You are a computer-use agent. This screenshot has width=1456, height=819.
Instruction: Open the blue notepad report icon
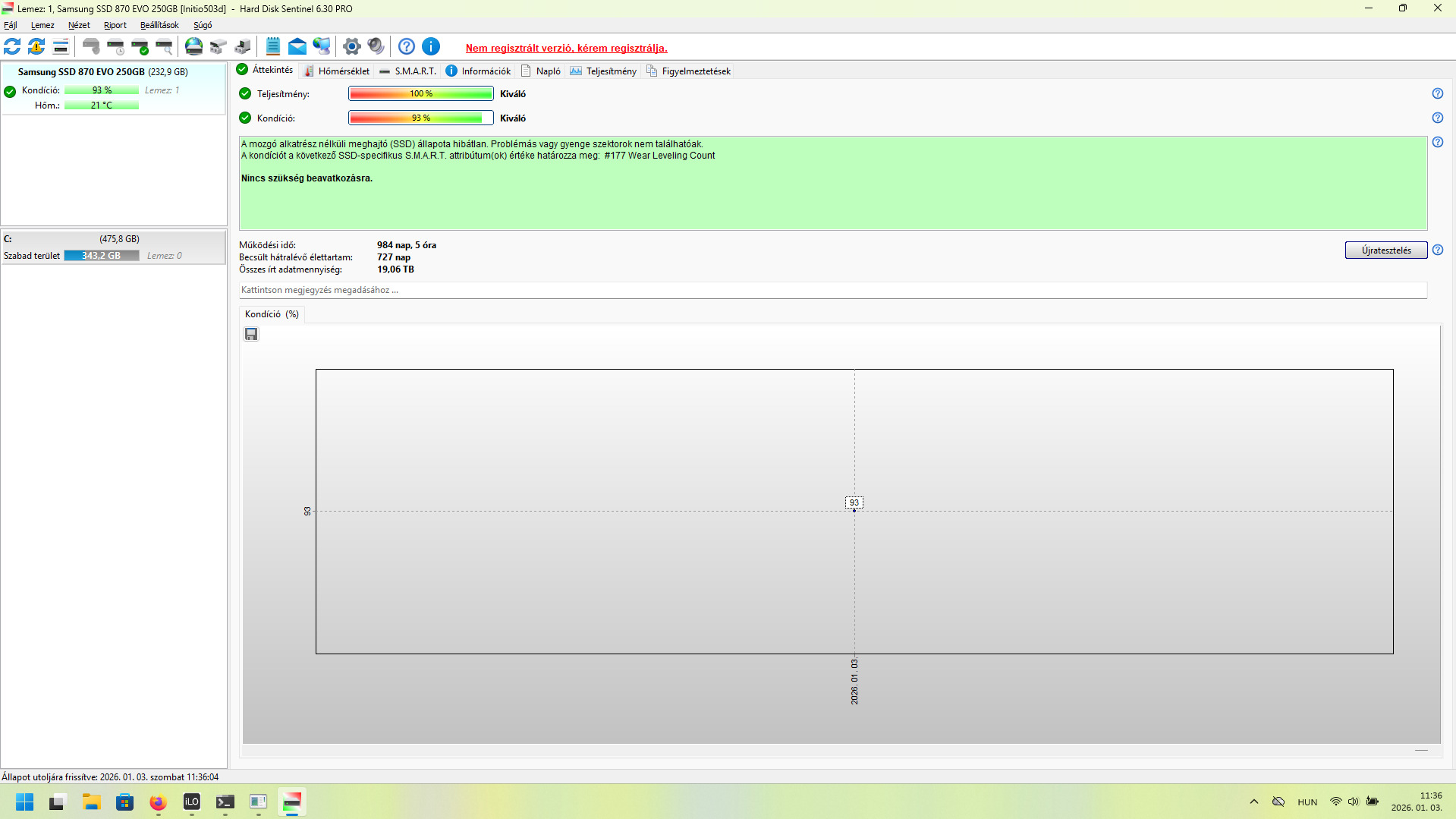click(273, 46)
